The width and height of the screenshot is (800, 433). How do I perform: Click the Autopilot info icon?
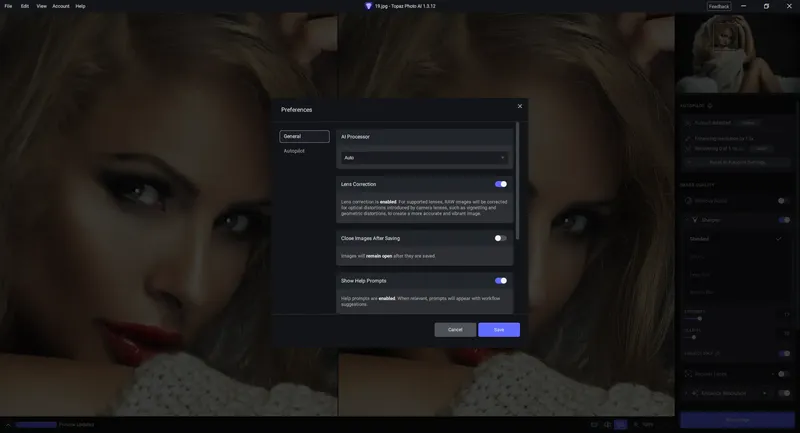tap(710, 106)
